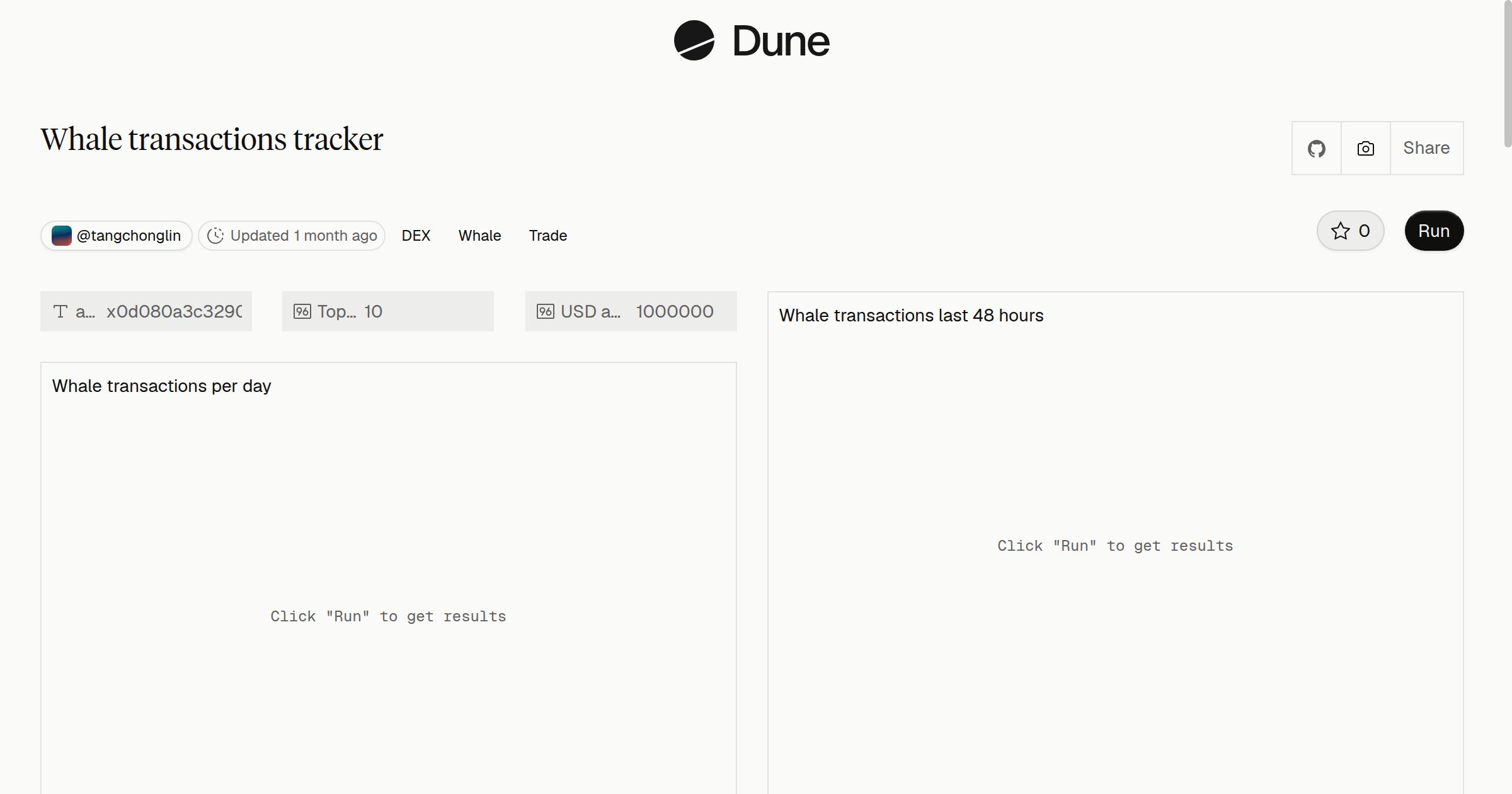Open the GitHub repository icon
This screenshot has height=794, width=1512.
click(1316, 149)
